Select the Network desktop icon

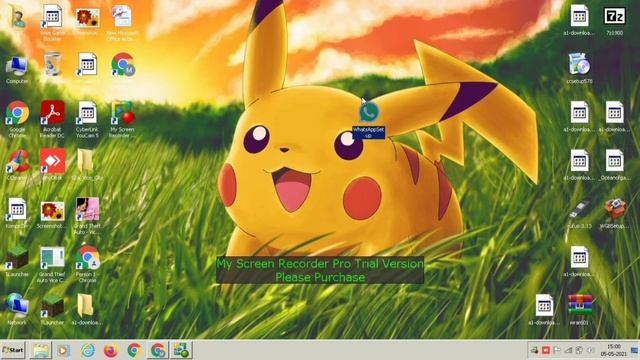pyautogui.click(x=17, y=309)
